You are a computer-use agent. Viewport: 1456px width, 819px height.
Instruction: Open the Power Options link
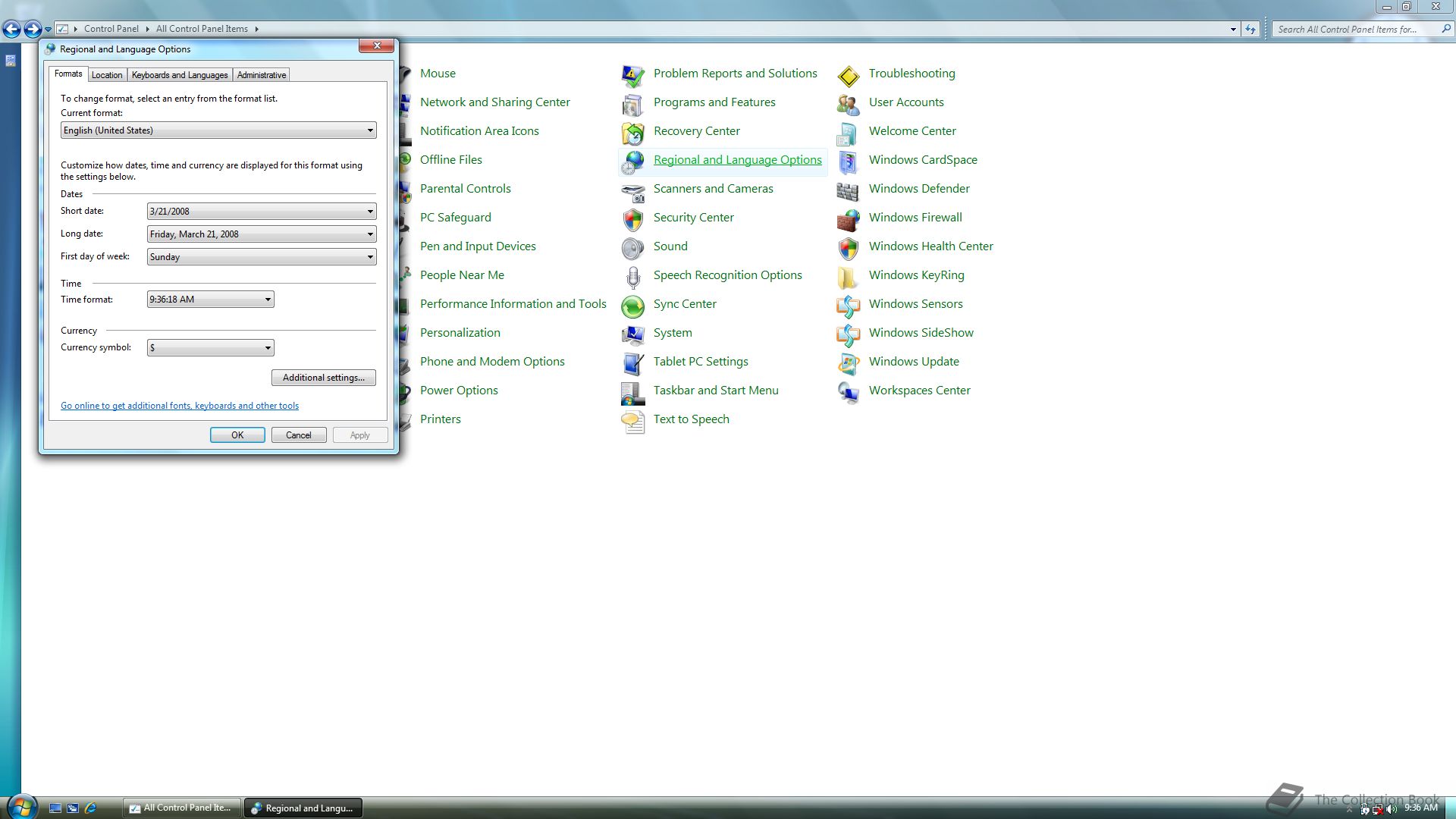459,391
